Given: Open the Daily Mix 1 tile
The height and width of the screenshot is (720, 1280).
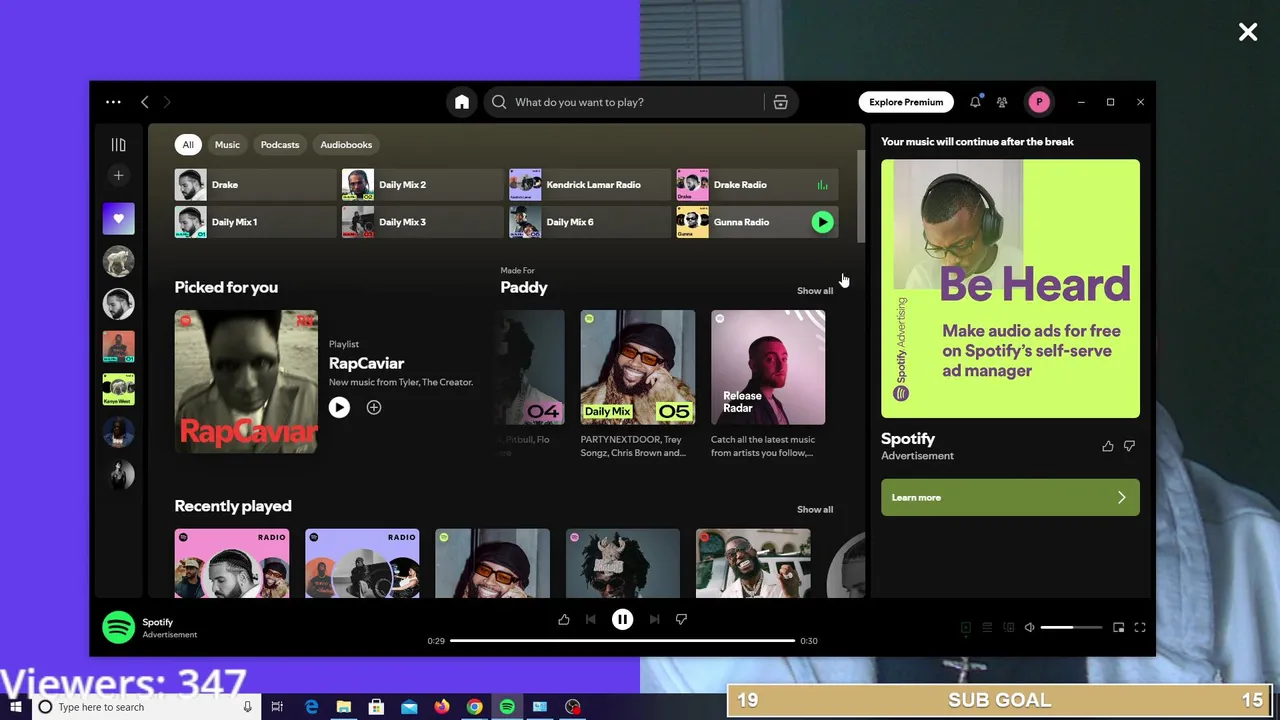Looking at the screenshot, I should [255, 222].
